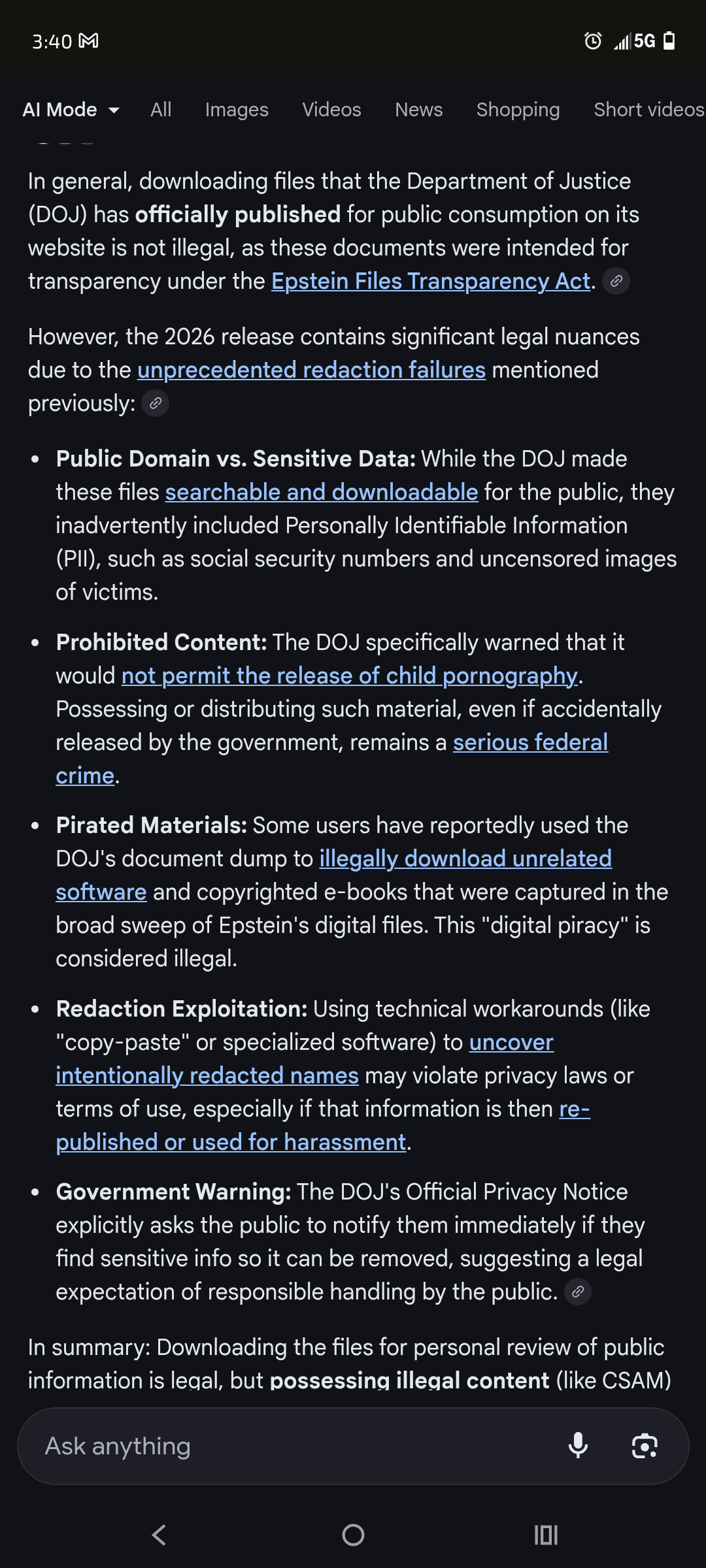Open Google Lens camera search icon

click(645, 1445)
